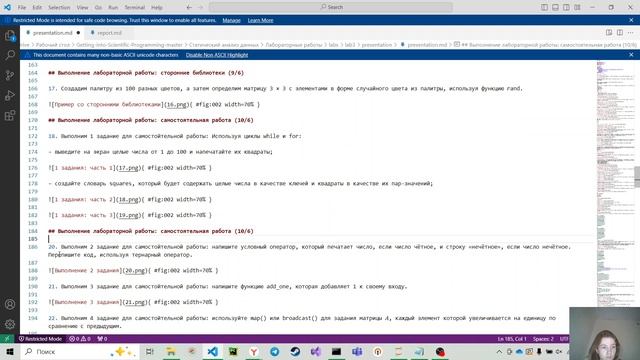The width and height of the screenshot is (640, 360).
Task: Open Telegram from the taskbar
Action: [275, 351]
